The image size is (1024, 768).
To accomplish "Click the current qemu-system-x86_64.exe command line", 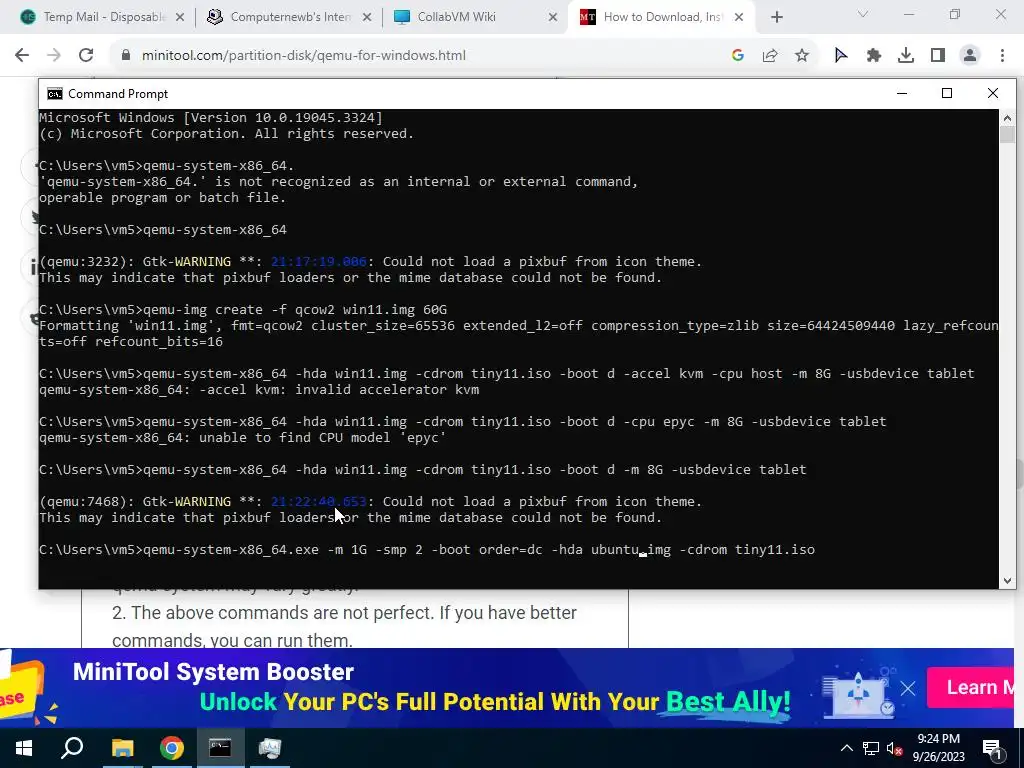I will point(427,550).
